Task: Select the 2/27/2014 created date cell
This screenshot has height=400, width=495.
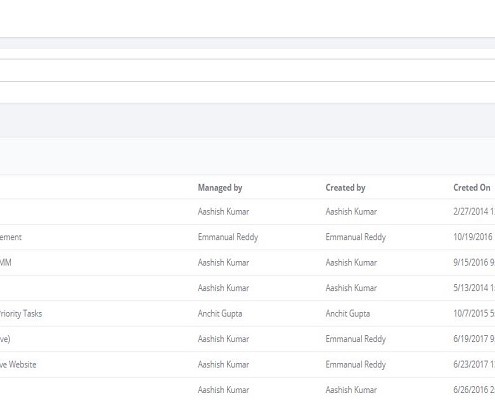Action: pos(474,212)
